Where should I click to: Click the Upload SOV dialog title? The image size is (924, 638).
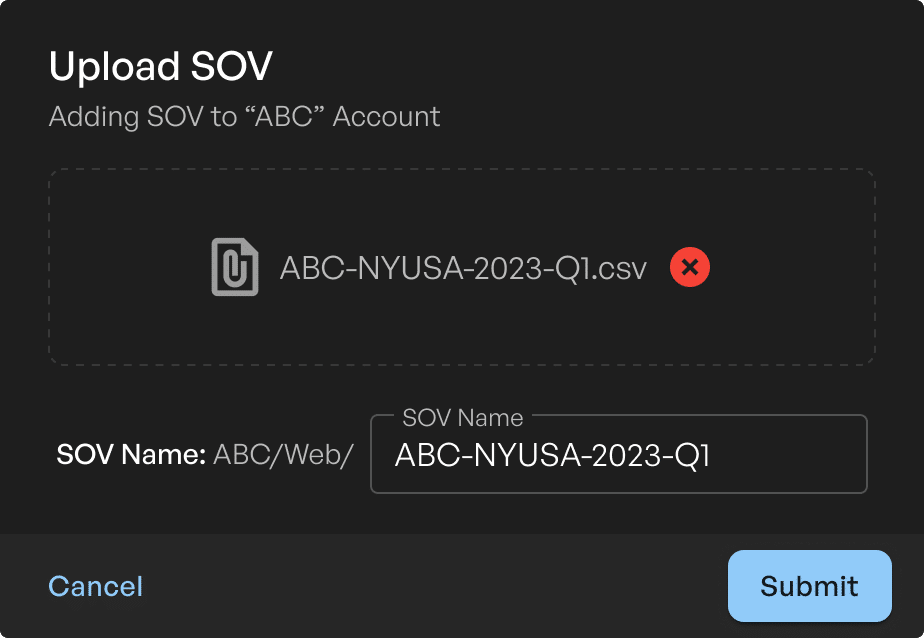pyautogui.click(x=160, y=66)
